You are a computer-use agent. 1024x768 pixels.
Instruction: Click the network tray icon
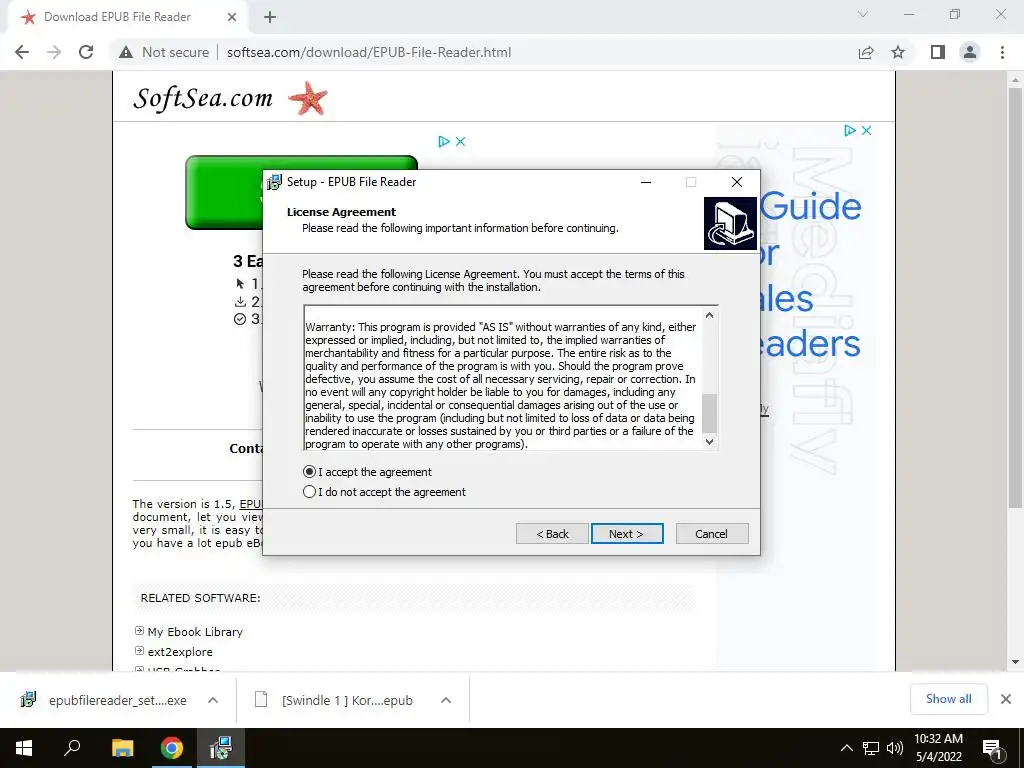tap(871, 748)
